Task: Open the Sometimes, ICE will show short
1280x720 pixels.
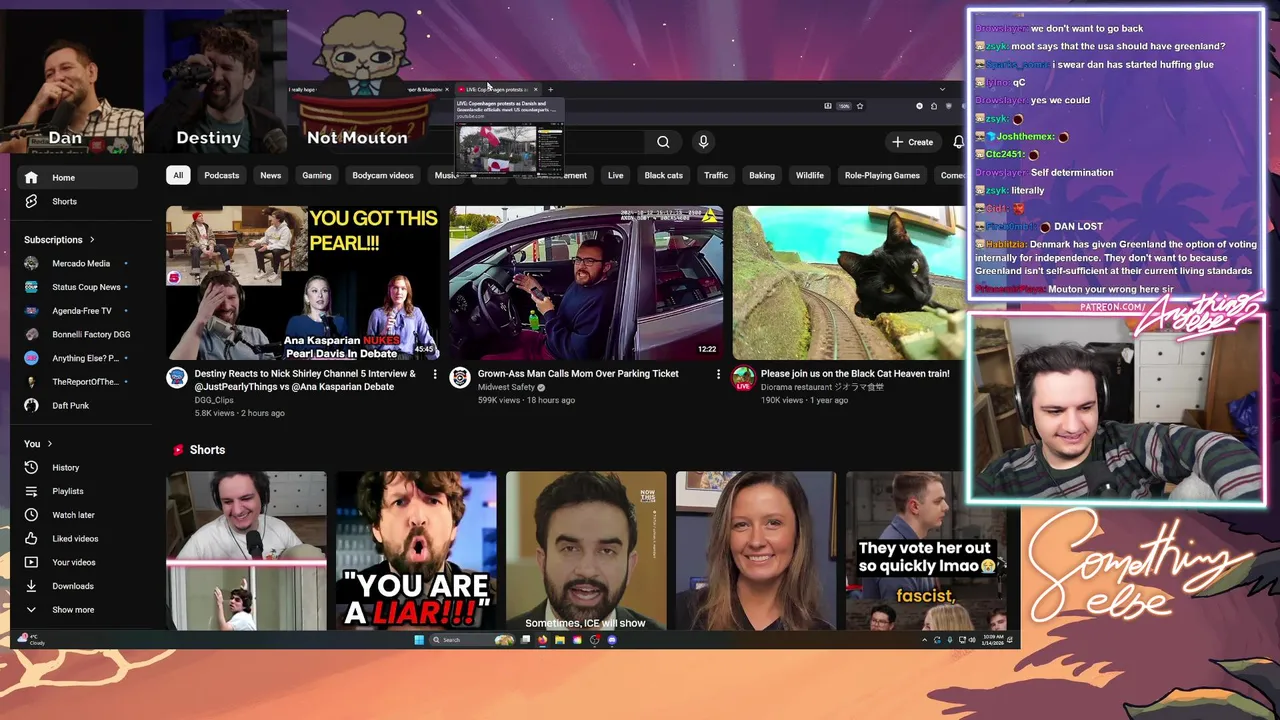Action: click(586, 551)
